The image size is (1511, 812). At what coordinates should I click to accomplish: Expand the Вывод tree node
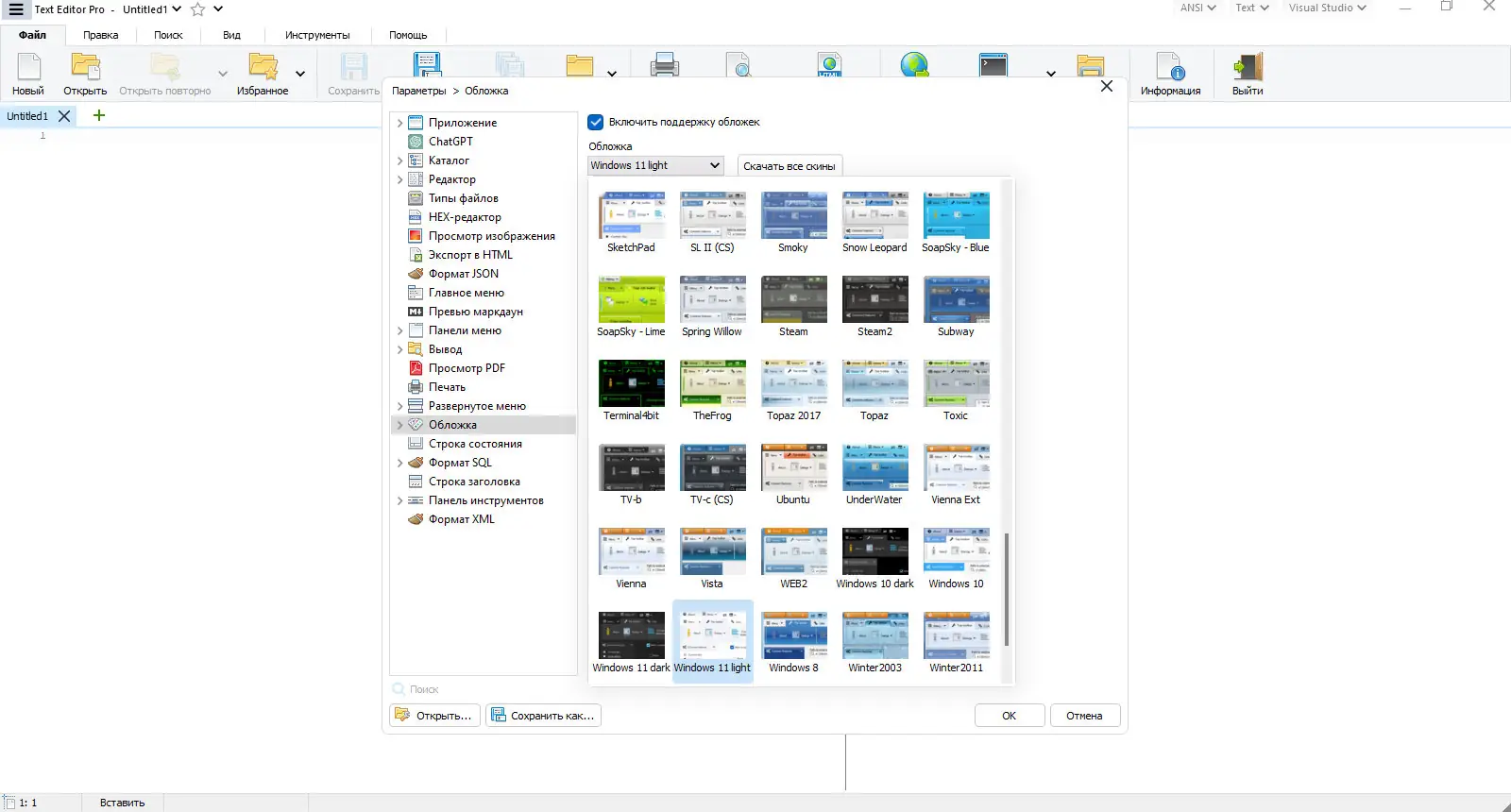[399, 349]
